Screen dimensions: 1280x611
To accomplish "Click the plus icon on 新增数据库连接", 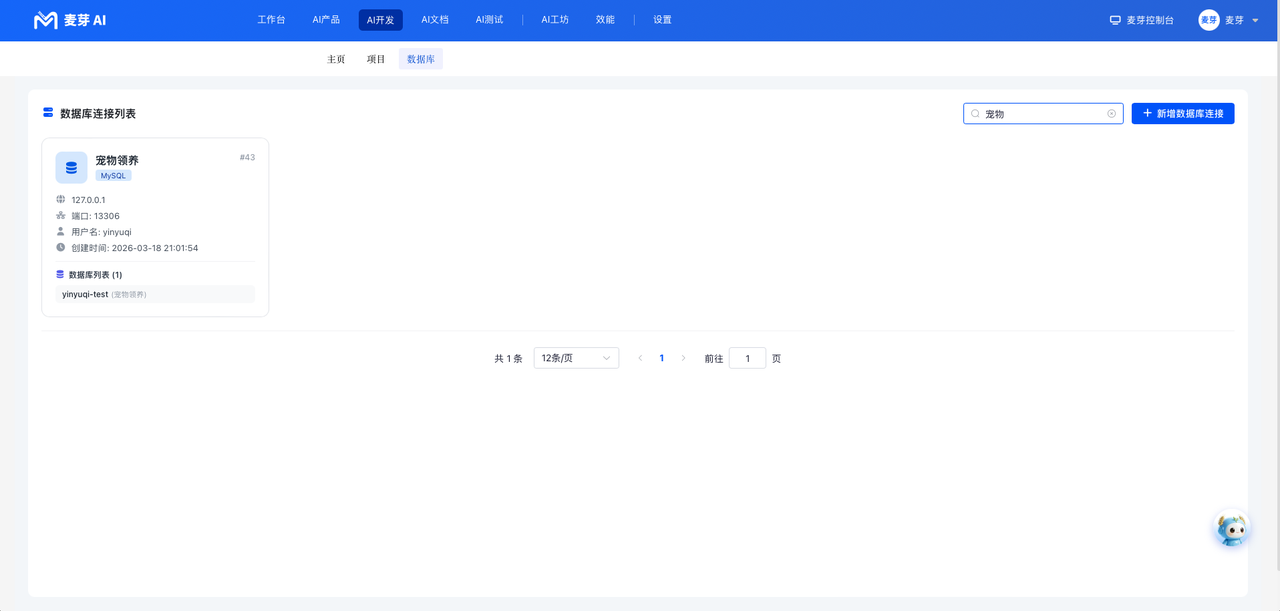I will 1147,114.
